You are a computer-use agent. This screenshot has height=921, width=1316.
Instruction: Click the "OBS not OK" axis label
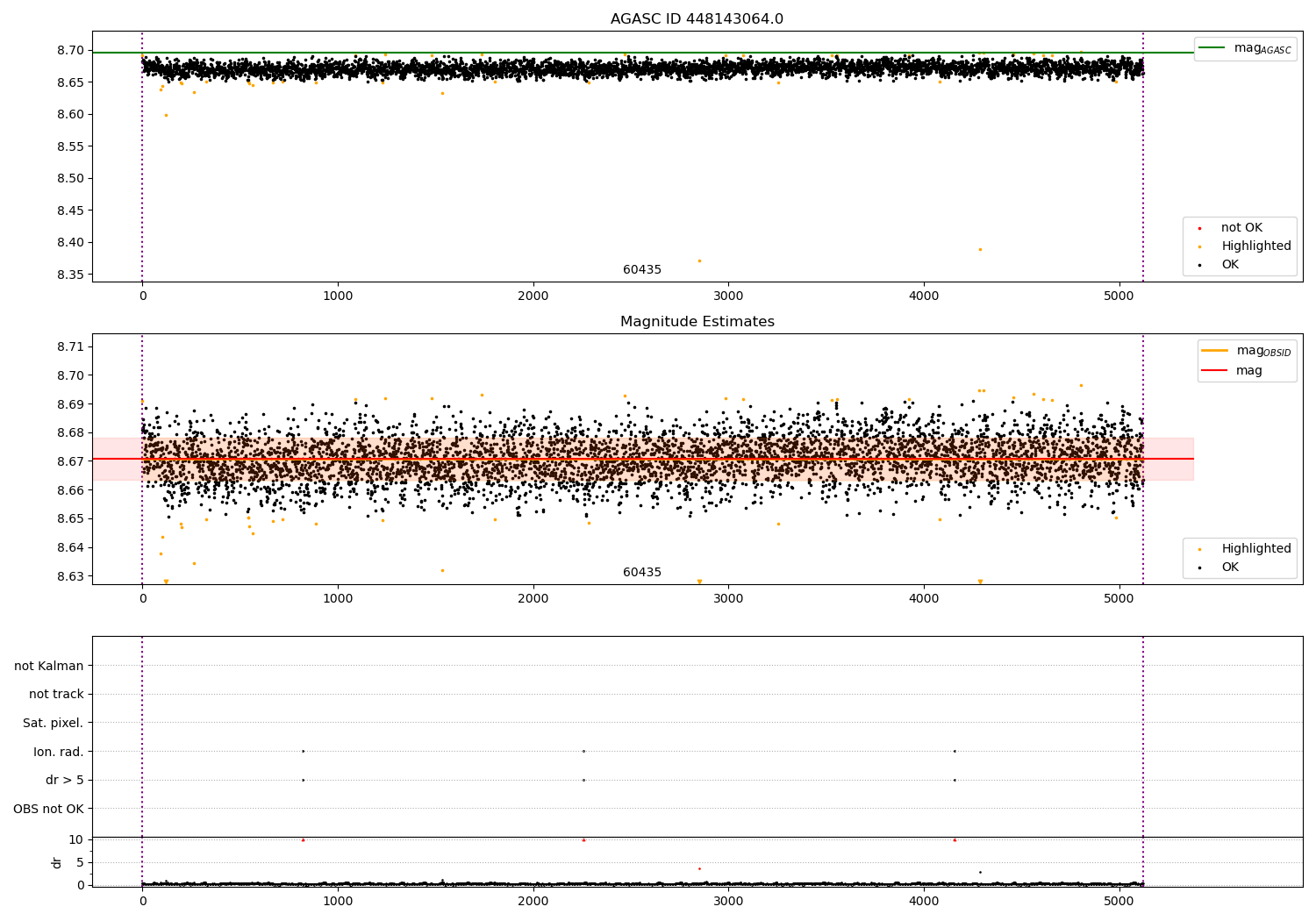(49, 809)
